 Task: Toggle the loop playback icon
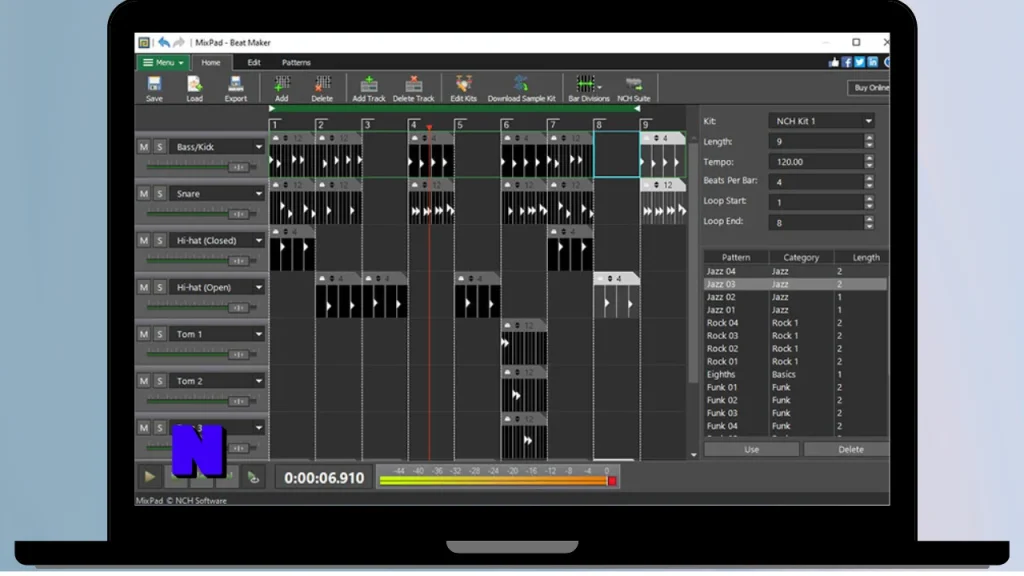tap(253, 477)
